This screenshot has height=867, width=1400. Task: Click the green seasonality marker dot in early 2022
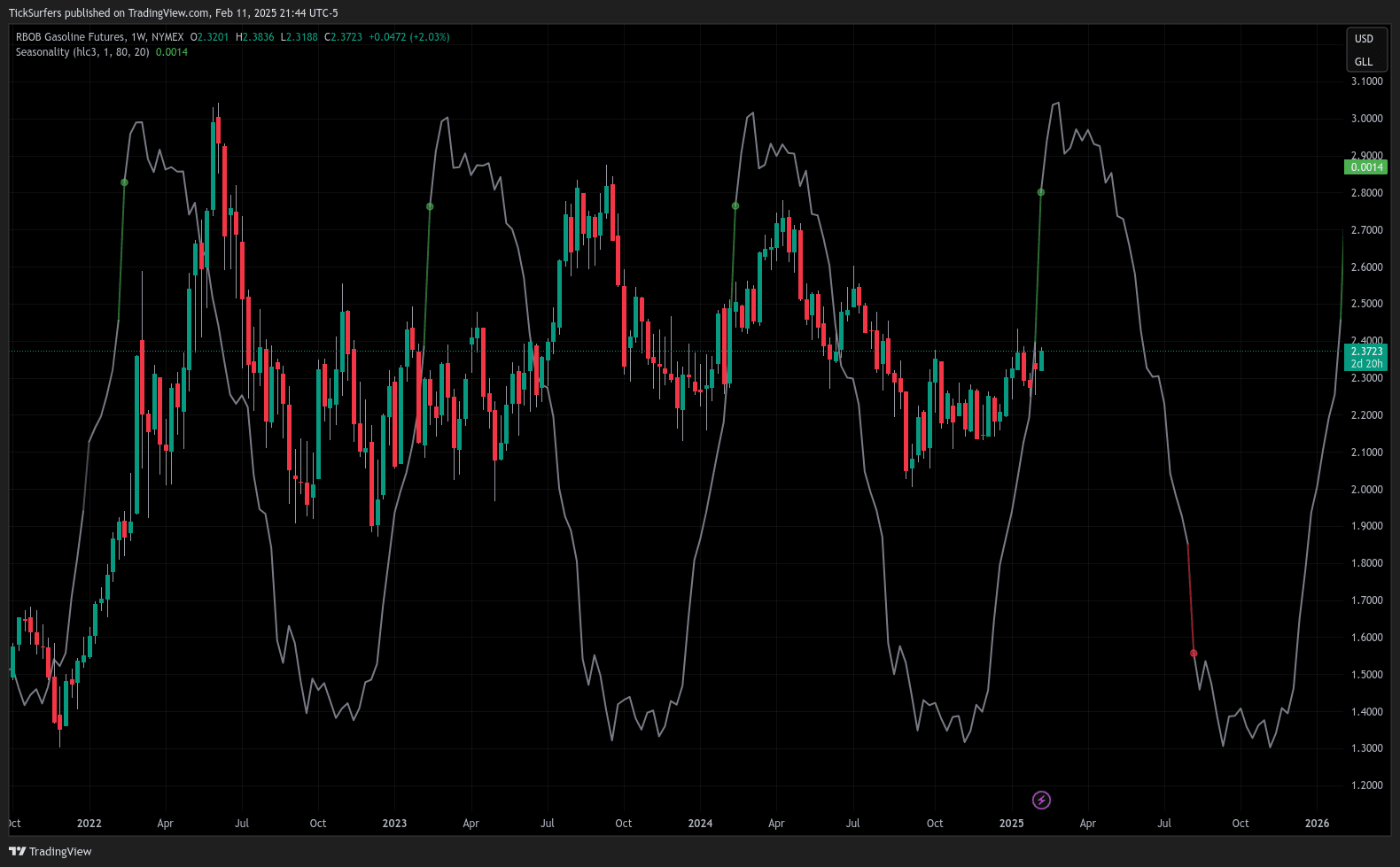pyautogui.click(x=124, y=182)
